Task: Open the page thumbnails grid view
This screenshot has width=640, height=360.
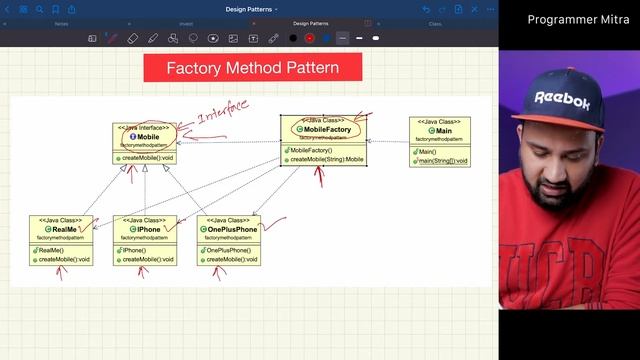Action: pos(24,9)
